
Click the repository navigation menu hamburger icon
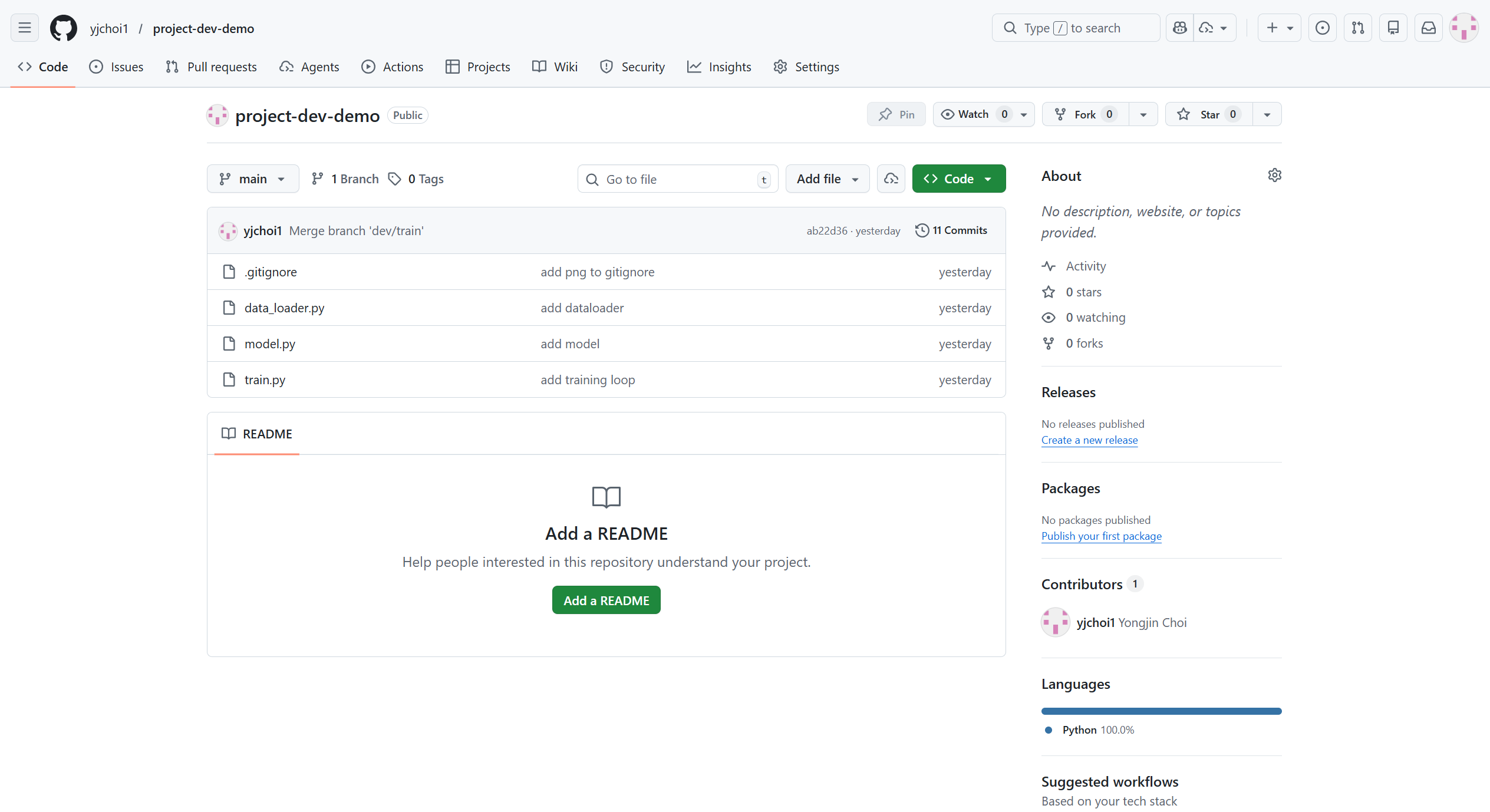pos(24,27)
